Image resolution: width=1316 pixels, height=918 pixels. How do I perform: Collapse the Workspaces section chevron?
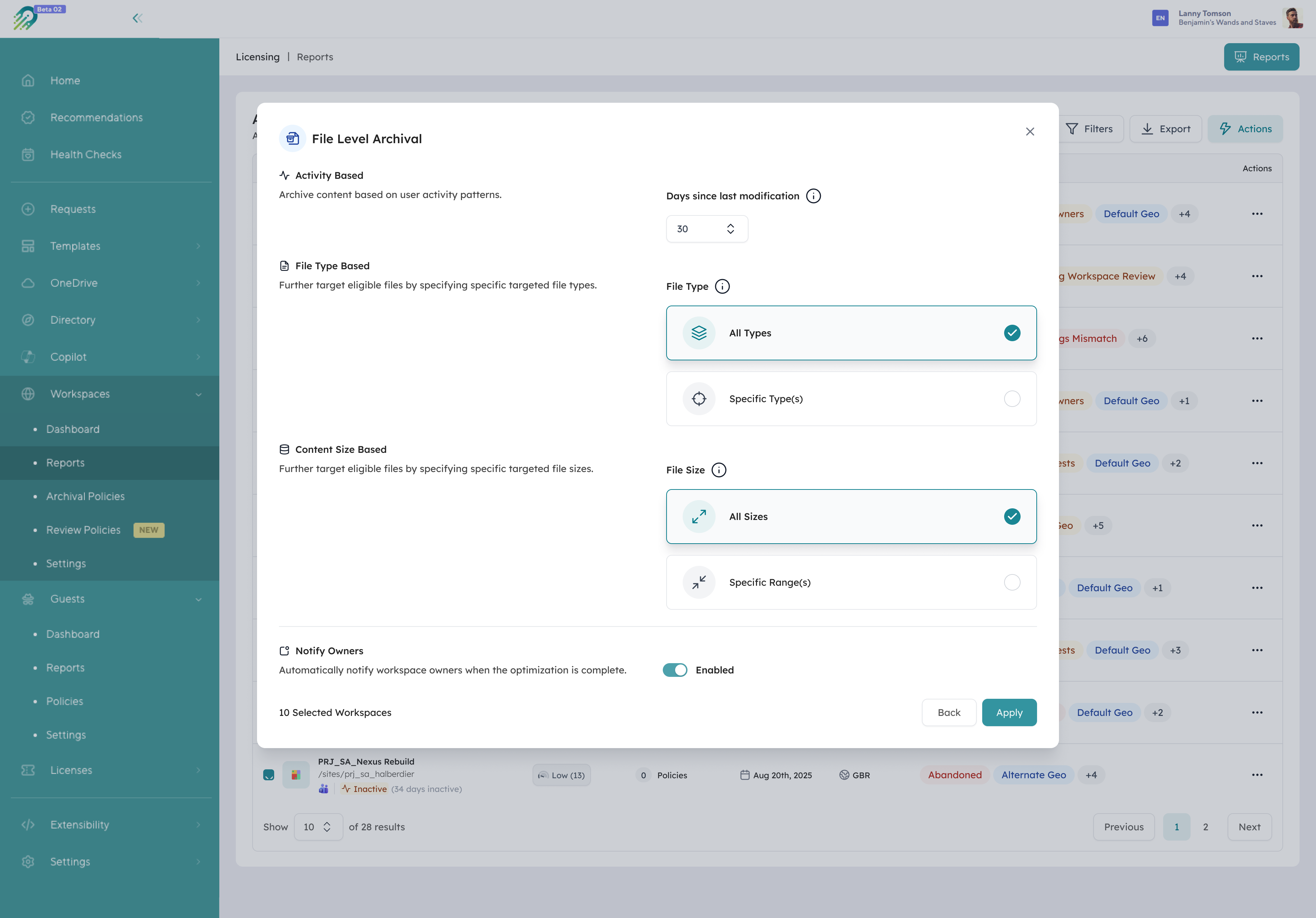[x=198, y=394]
